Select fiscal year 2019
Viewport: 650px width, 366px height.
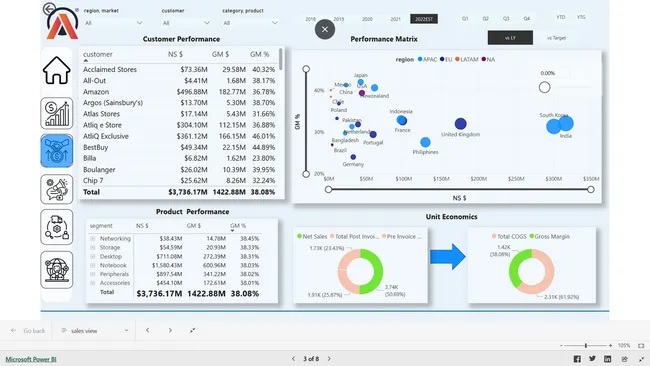point(339,19)
